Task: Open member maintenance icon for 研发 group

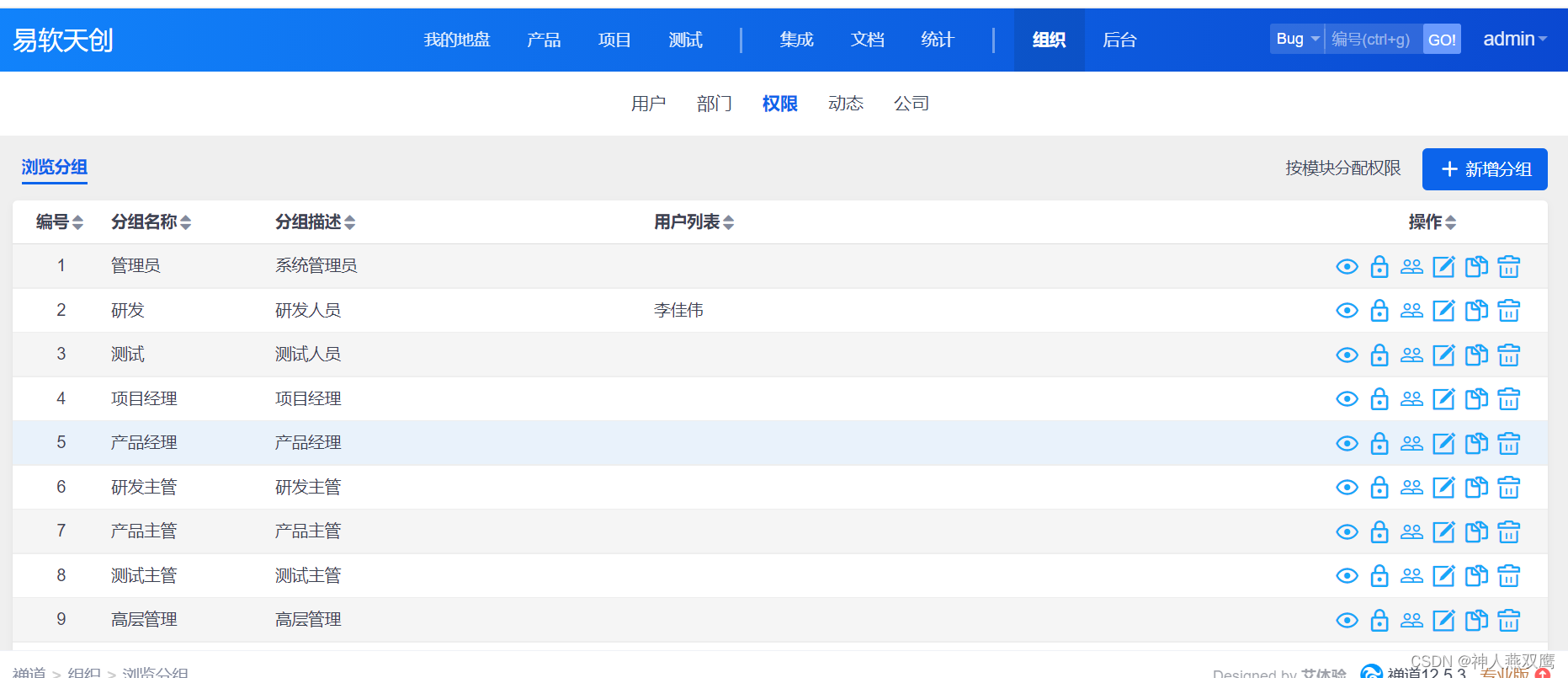Action: [1411, 311]
